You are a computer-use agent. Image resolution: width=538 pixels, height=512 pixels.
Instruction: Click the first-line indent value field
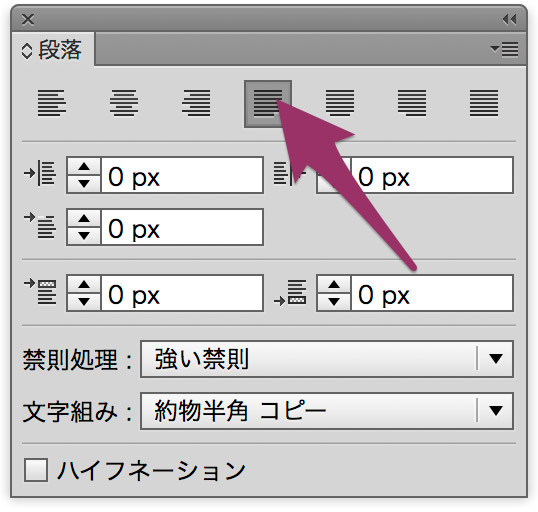tap(182, 227)
